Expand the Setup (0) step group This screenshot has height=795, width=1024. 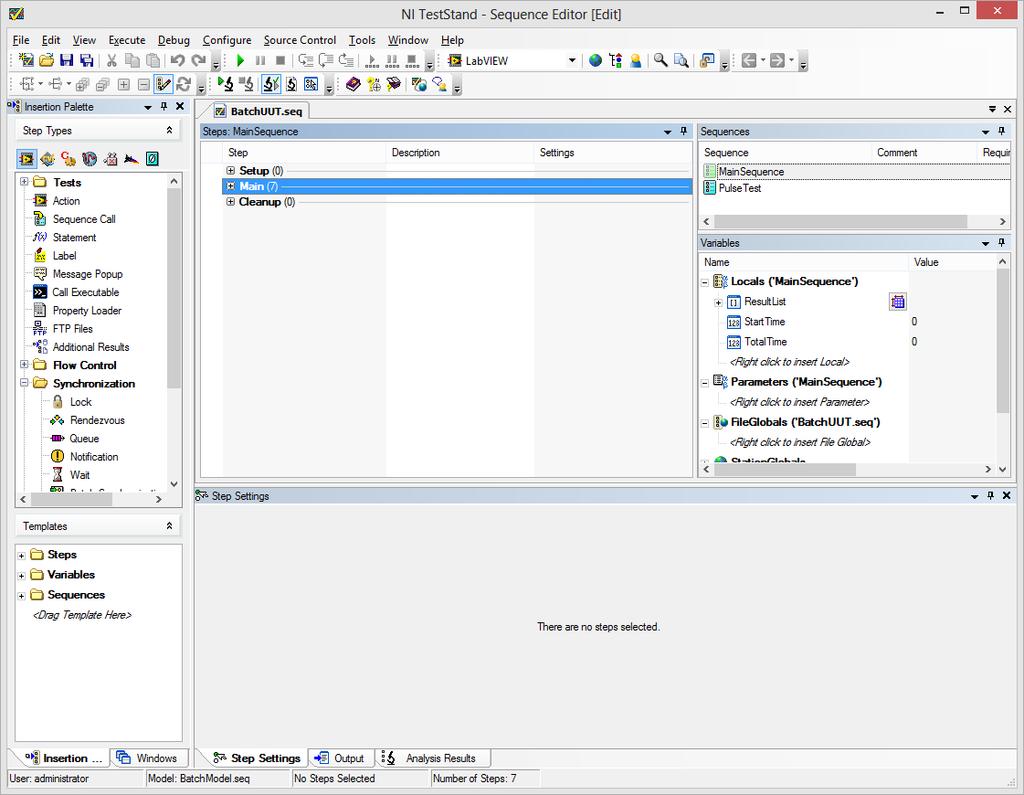(231, 170)
